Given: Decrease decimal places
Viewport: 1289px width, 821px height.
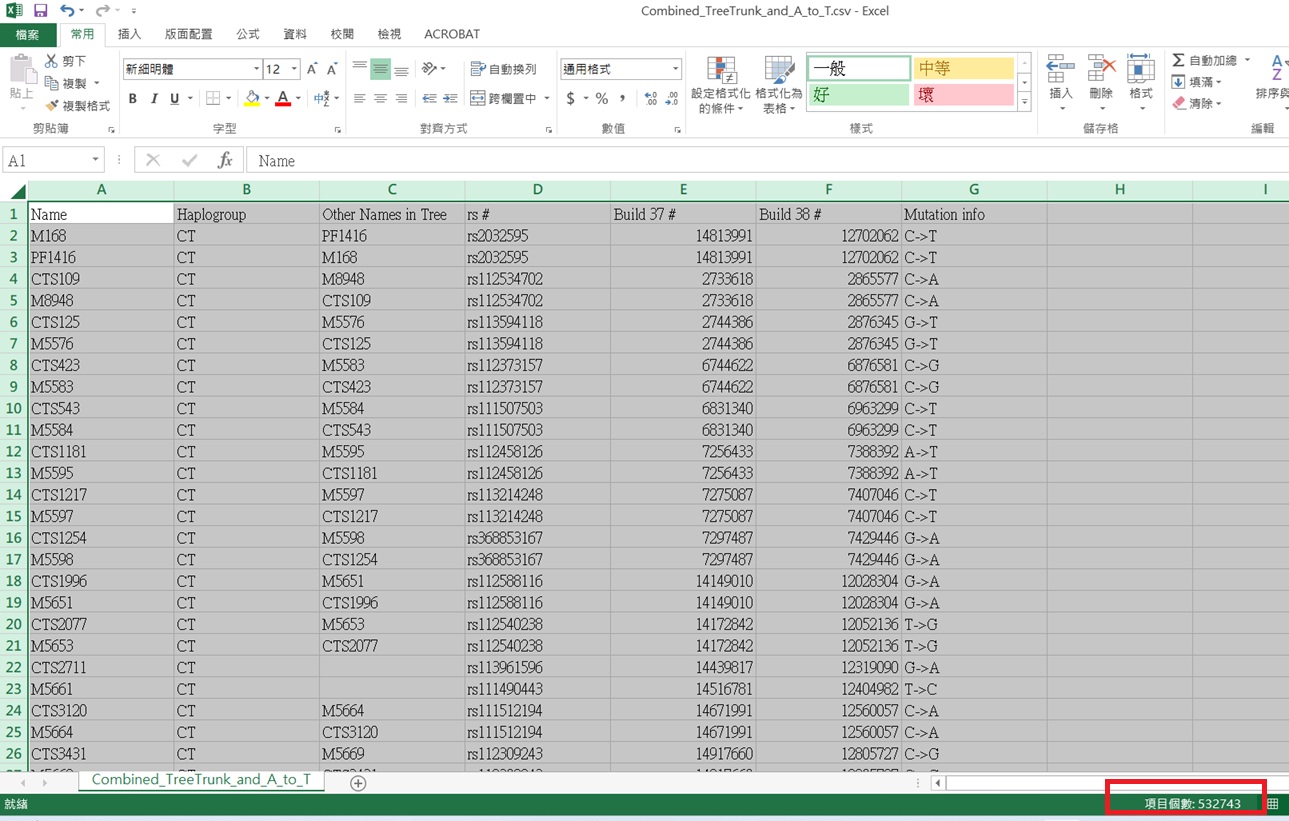Looking at the screenshot, I should [x=672, y=98].
